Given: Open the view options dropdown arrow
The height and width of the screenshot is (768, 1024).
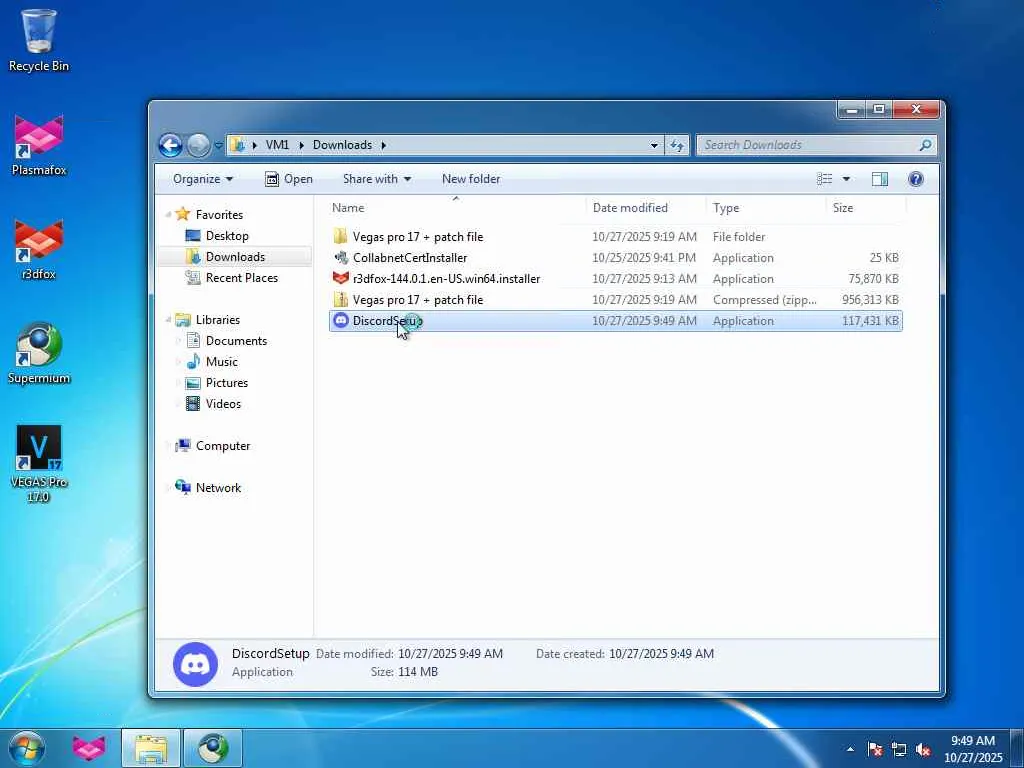Looking at the screenshot, I should 846,179.
